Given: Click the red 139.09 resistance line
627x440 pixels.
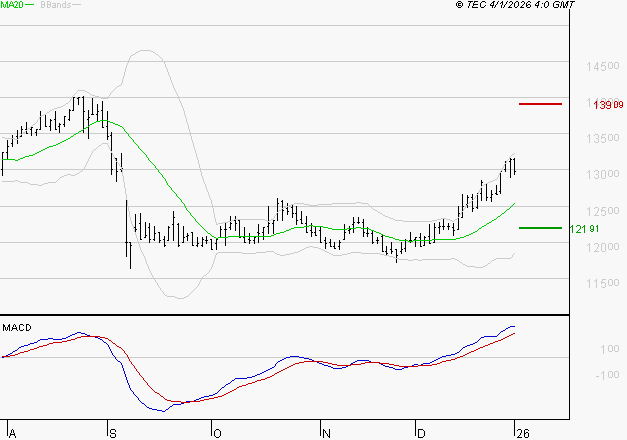Looking at the screenshot, I should pos(540,104).
